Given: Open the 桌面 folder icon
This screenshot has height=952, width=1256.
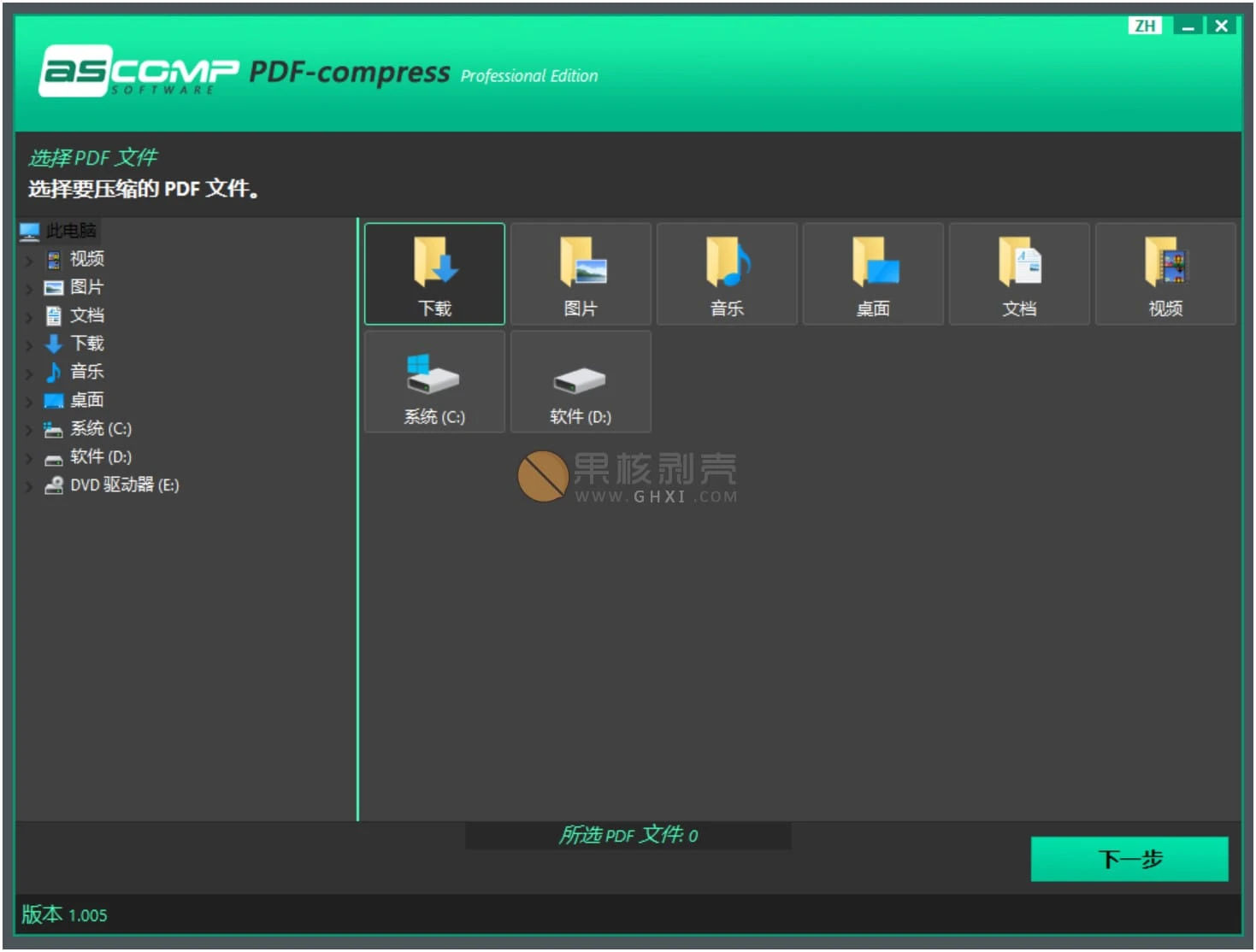Looking at the screenshot, I should 872,272.
